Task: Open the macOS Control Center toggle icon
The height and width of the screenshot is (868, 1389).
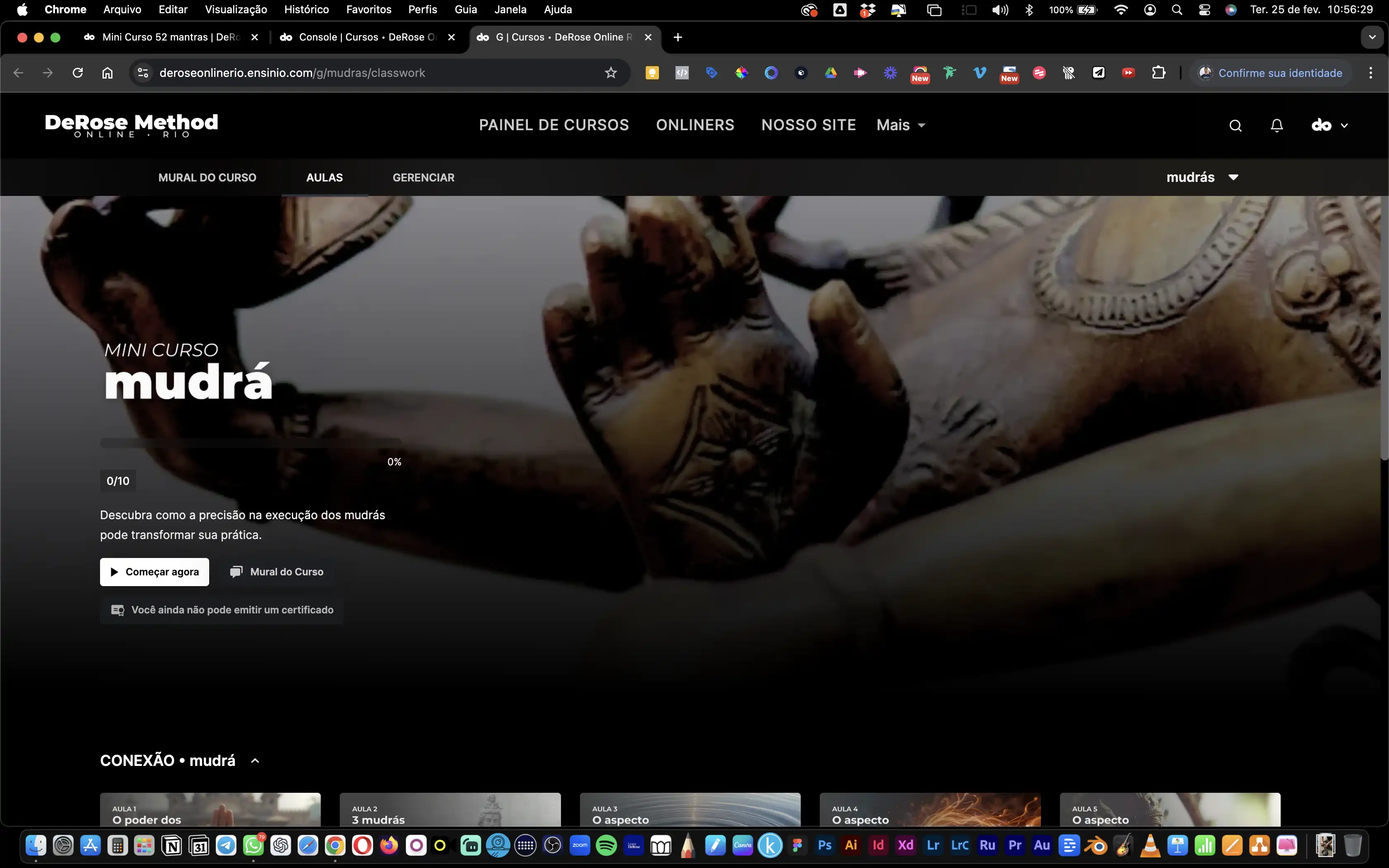Action: point(1204,10)
